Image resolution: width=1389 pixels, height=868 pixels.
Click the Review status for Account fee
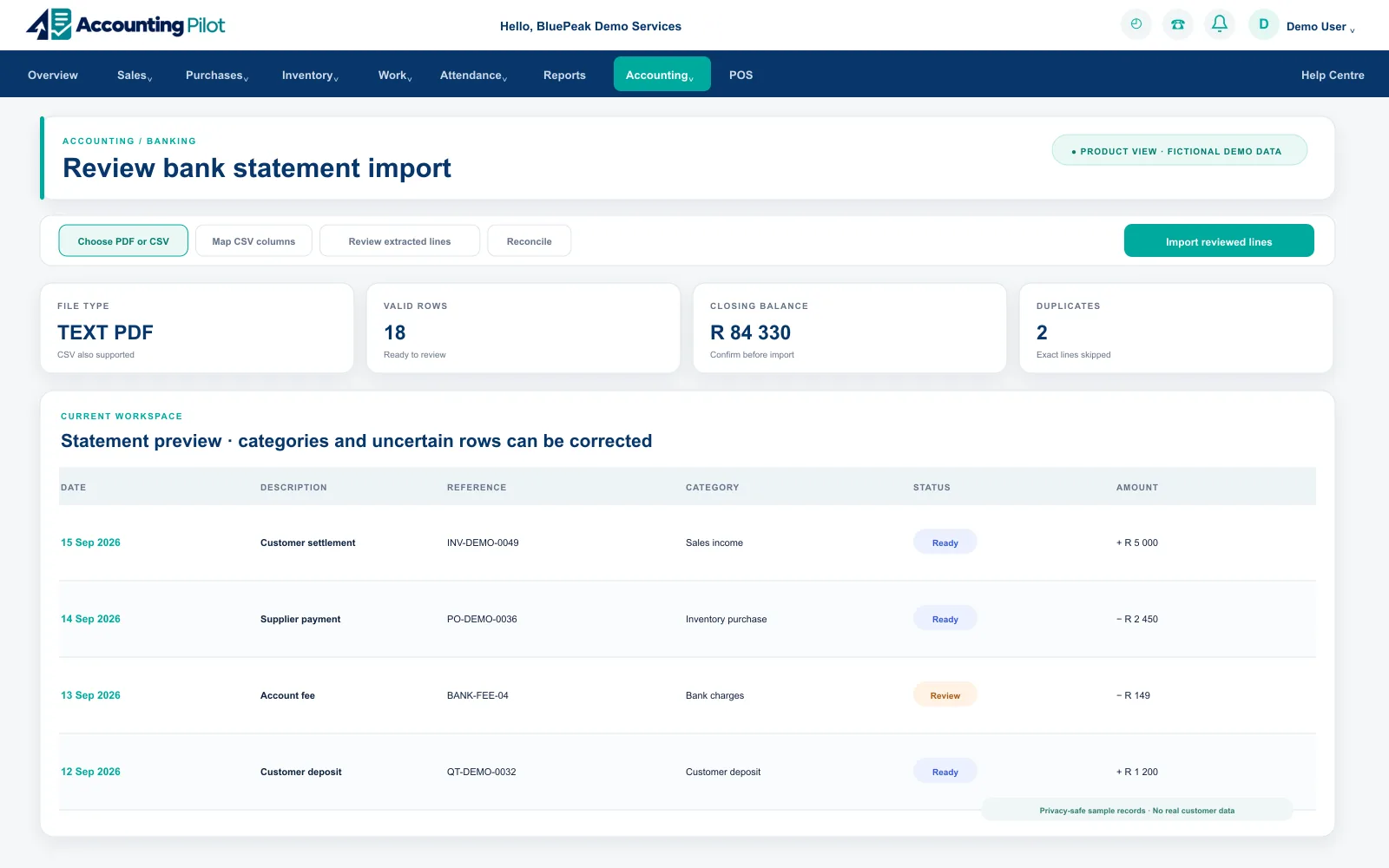[945, 695]
